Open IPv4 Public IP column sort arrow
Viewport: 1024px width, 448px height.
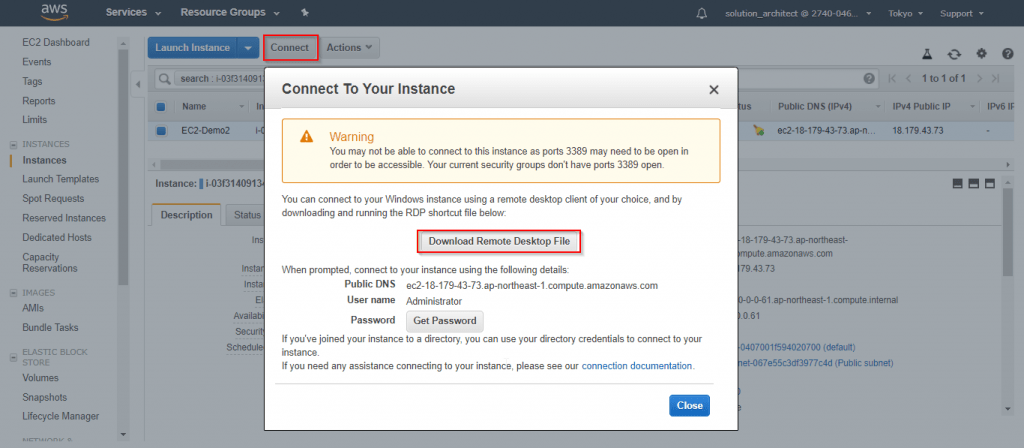pos(972,106)
